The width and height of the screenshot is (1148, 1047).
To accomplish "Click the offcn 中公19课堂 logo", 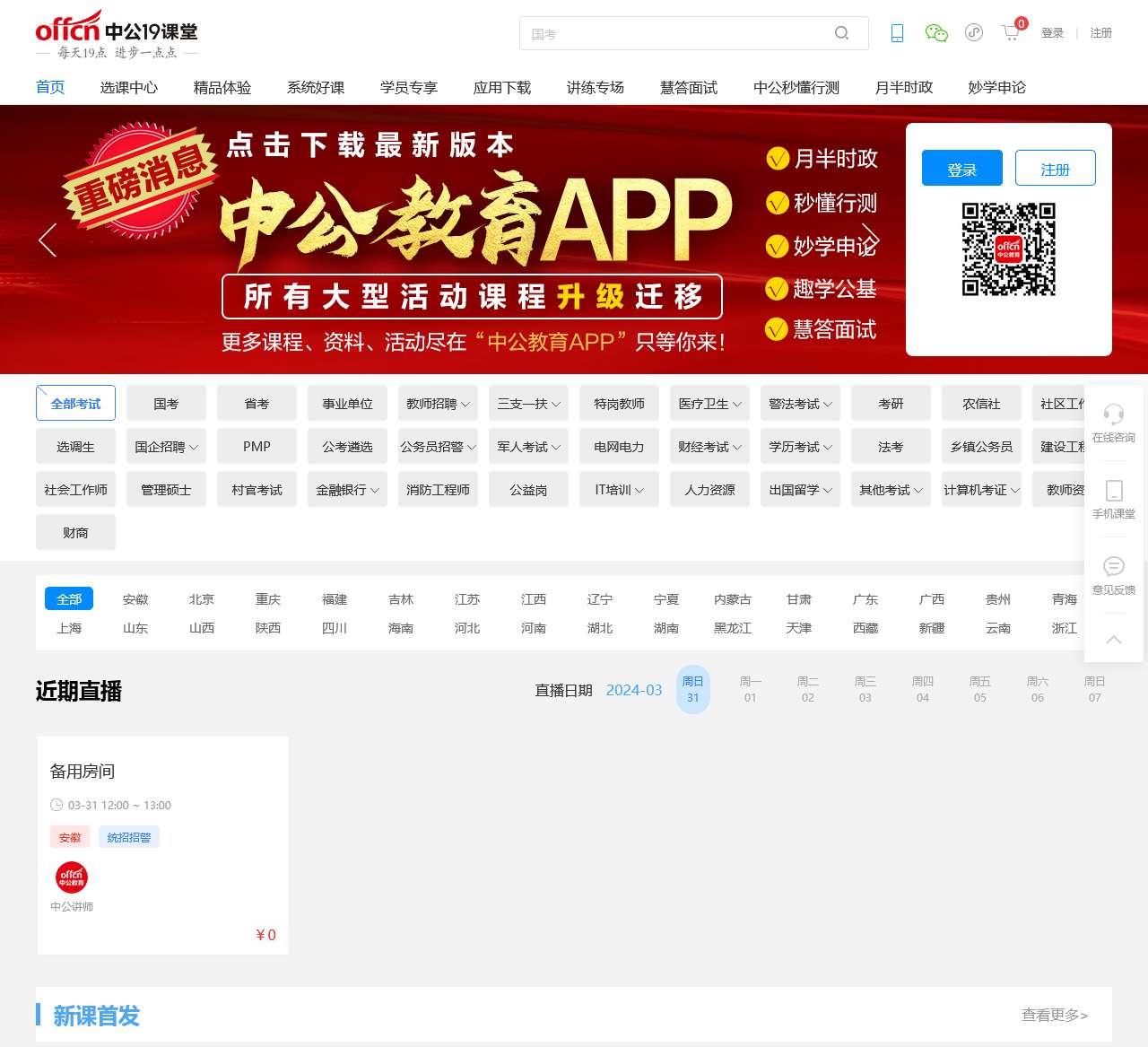I will [x=117, y=35].
